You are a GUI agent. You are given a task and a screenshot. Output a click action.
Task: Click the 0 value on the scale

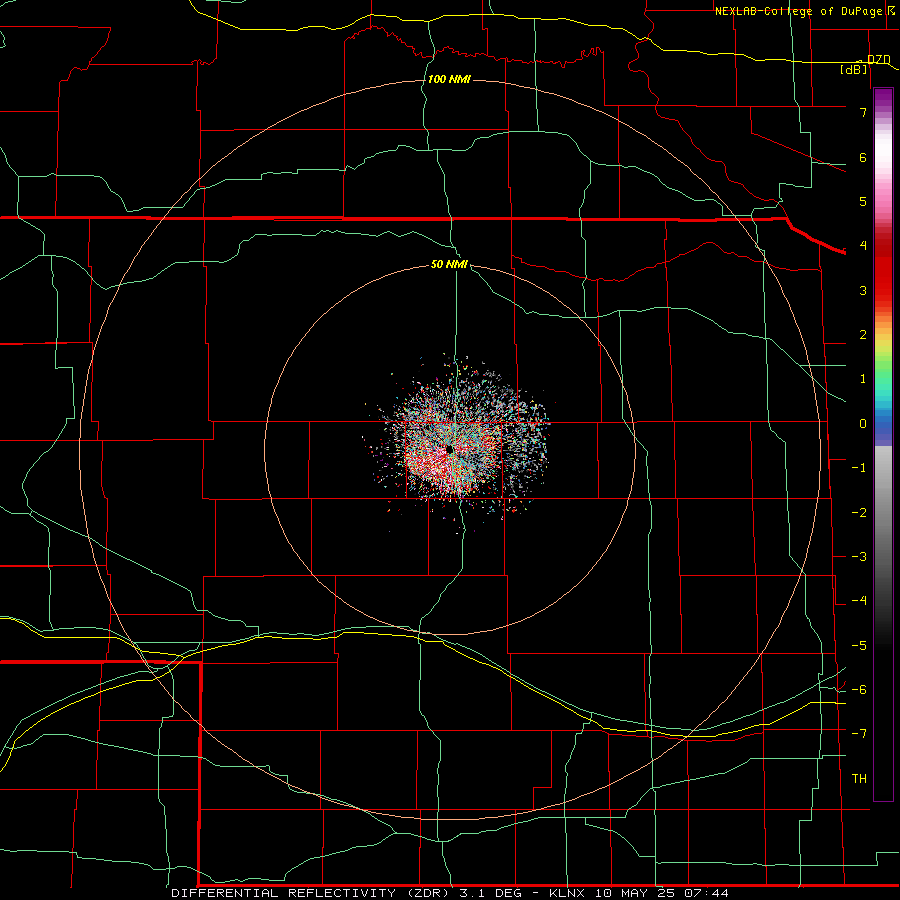tap(863, 424)
